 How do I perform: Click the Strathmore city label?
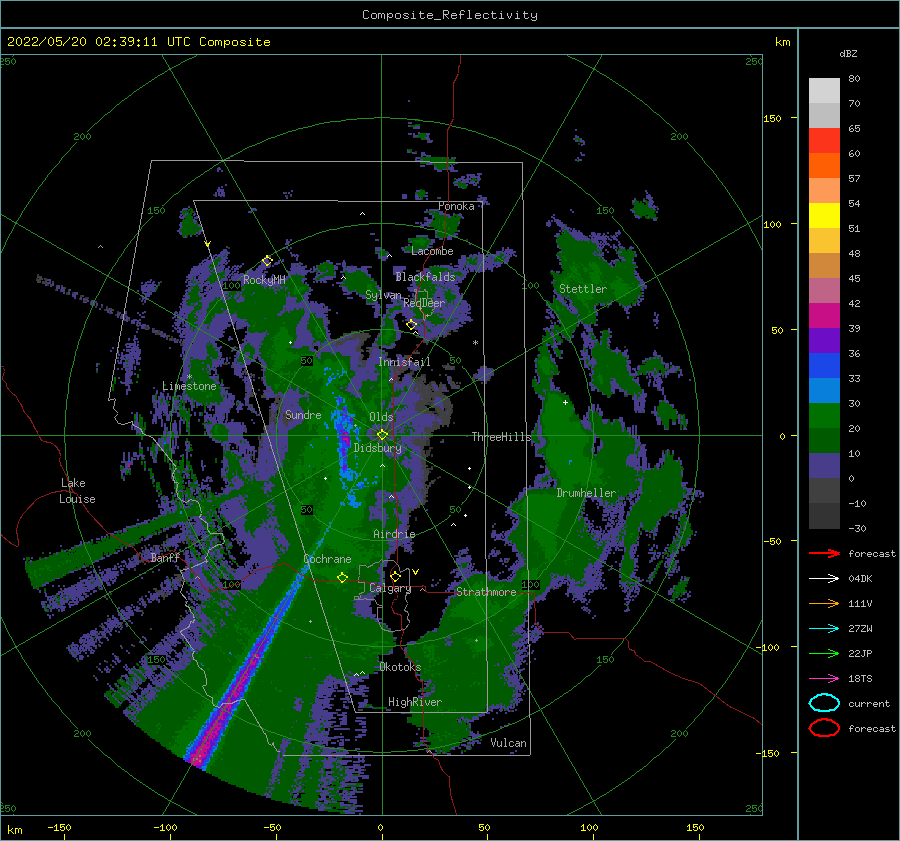486,592
